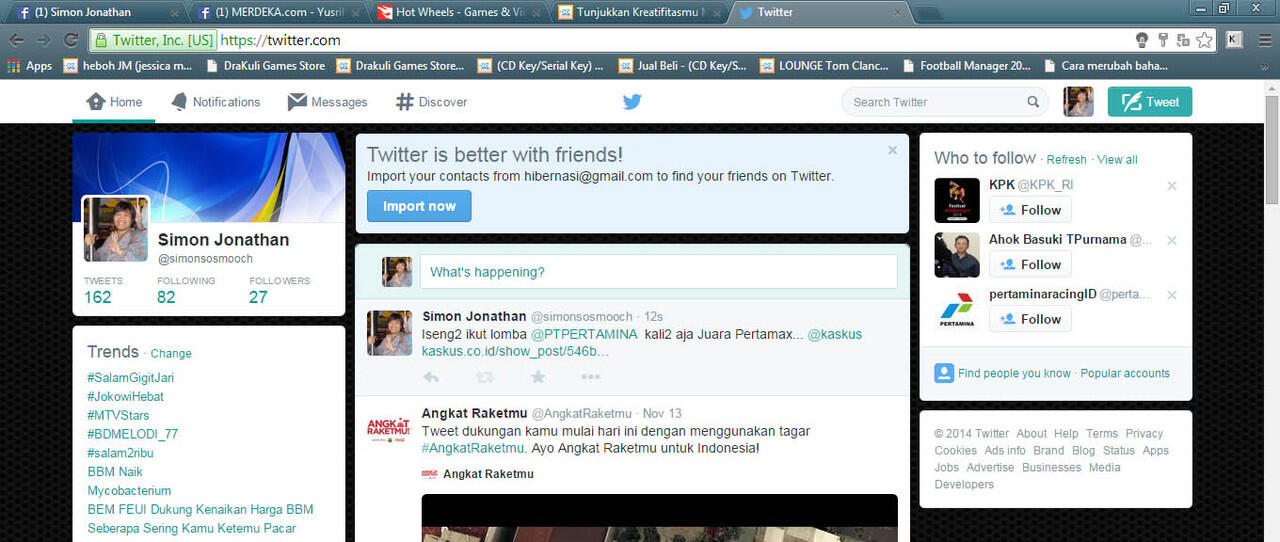Dismiss Ahok Basuki TPurnama suggestion

tap(1172, 241)
